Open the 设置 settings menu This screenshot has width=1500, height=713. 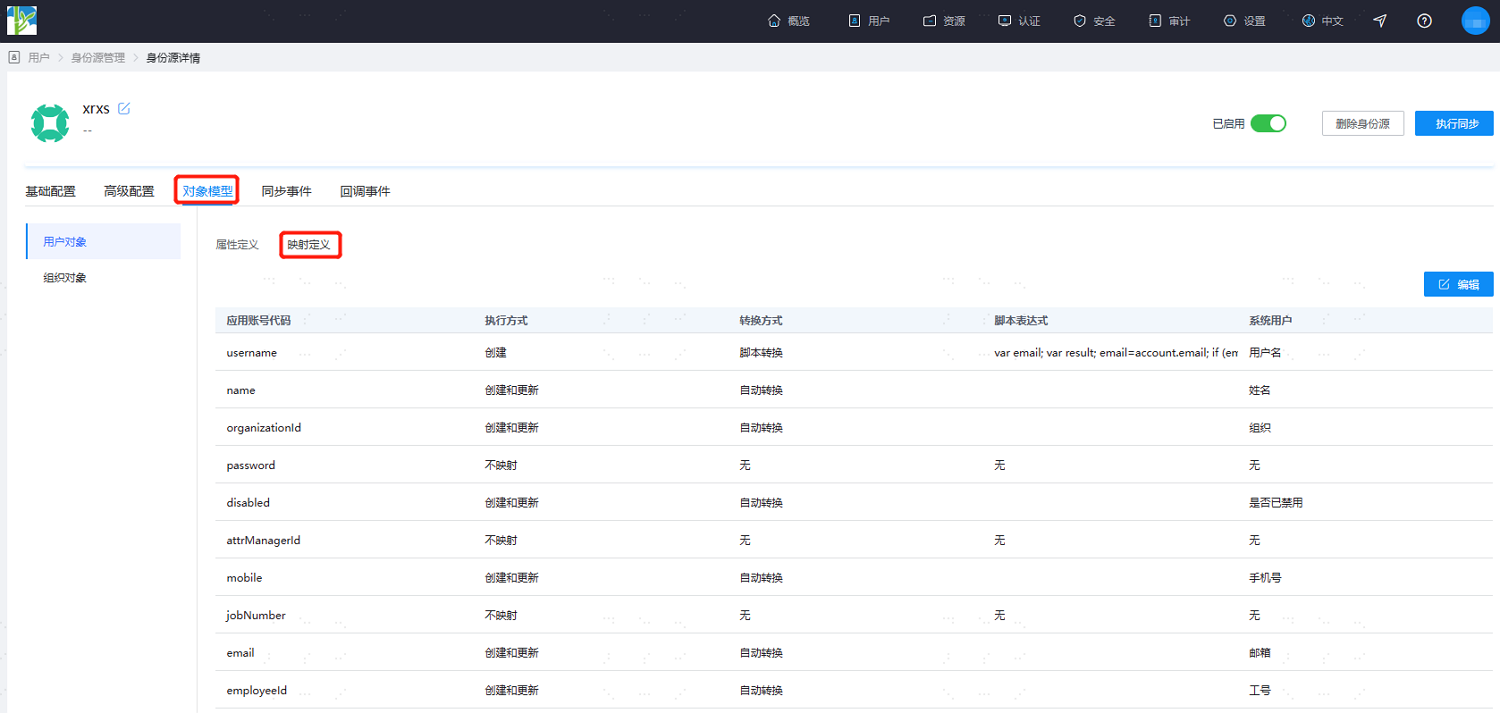tap(1244, 21)
